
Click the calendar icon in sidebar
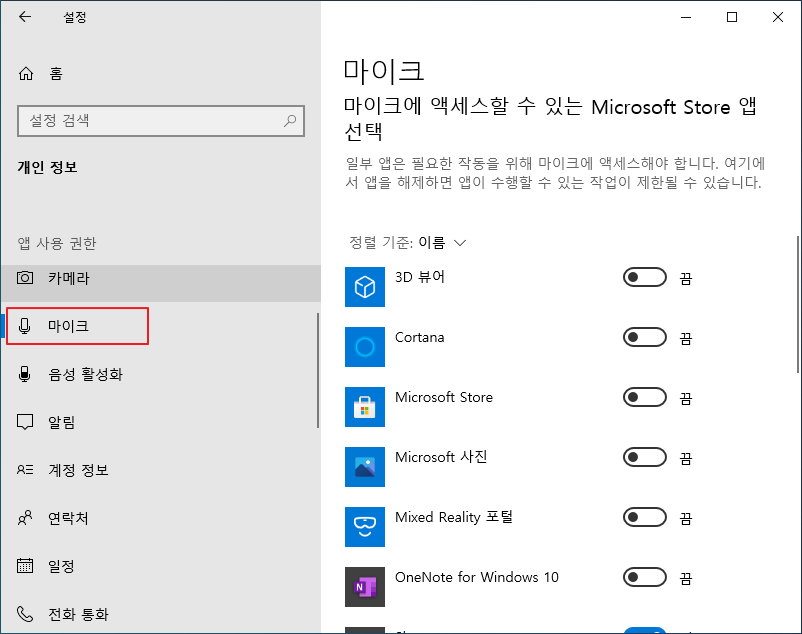point(25,565)
